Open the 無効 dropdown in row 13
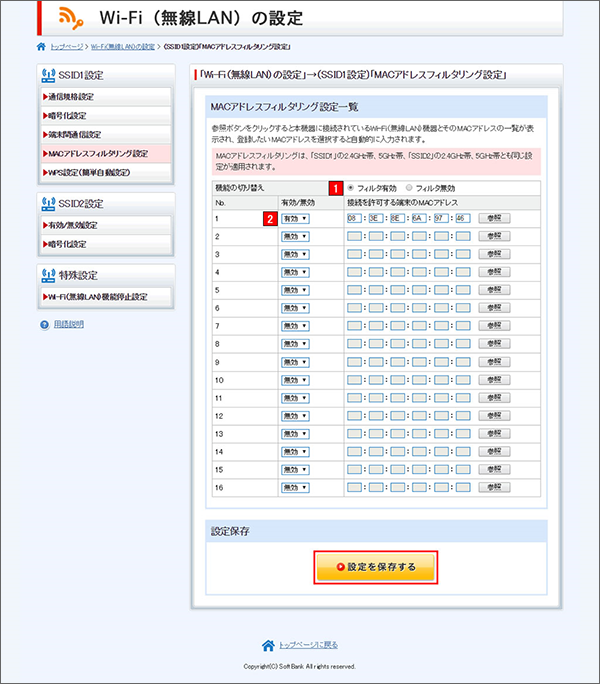 pyautogui.click(x=295, y=434)
